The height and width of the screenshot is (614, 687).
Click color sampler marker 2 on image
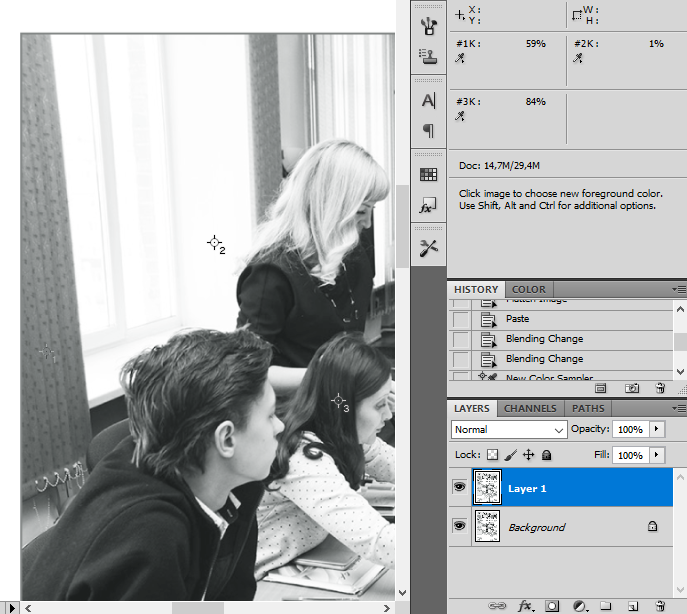pos(214,242)
